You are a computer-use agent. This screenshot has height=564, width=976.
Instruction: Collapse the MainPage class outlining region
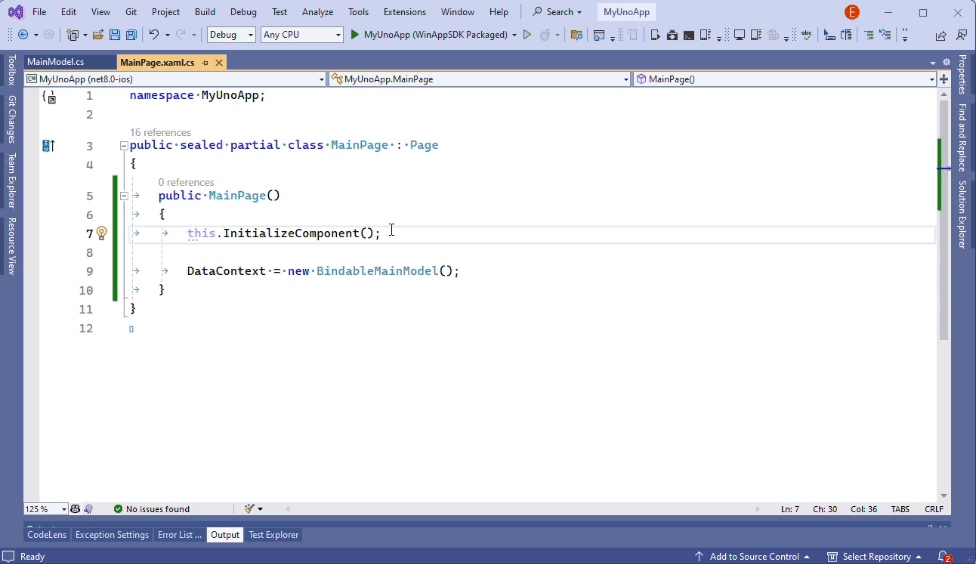123,146
